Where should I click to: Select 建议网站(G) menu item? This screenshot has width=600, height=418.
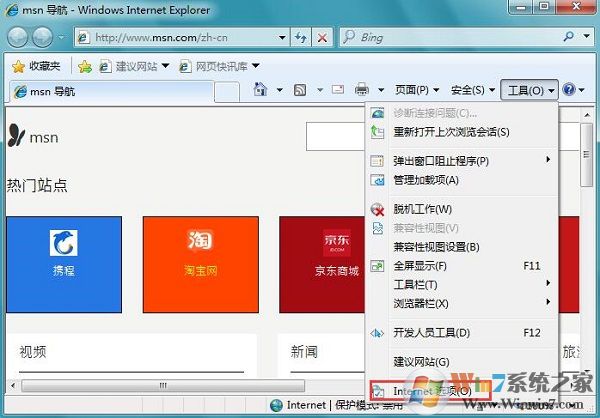click(461, 361)
